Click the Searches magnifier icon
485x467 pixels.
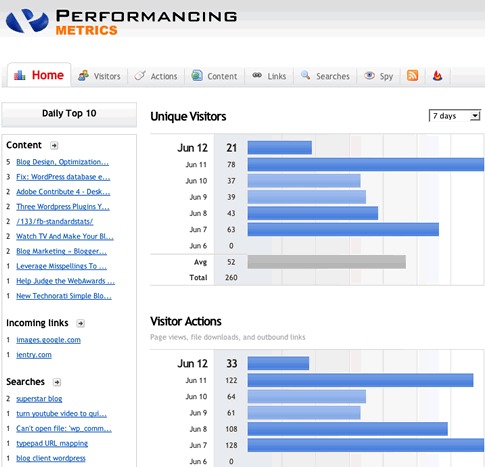(x=305, y=75)
